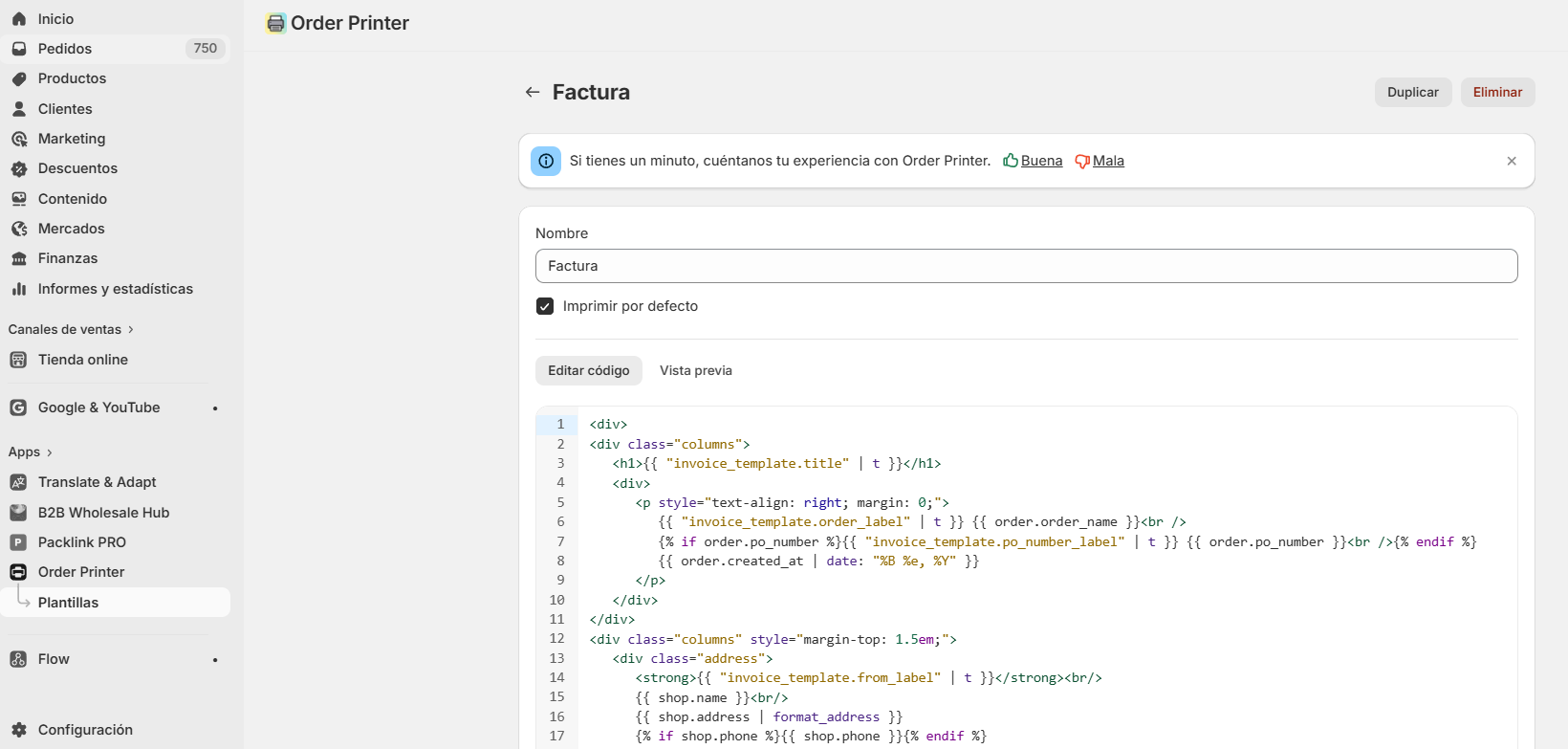Select the Editar código tab
The image size is (1568, 749).
point(588,370)
